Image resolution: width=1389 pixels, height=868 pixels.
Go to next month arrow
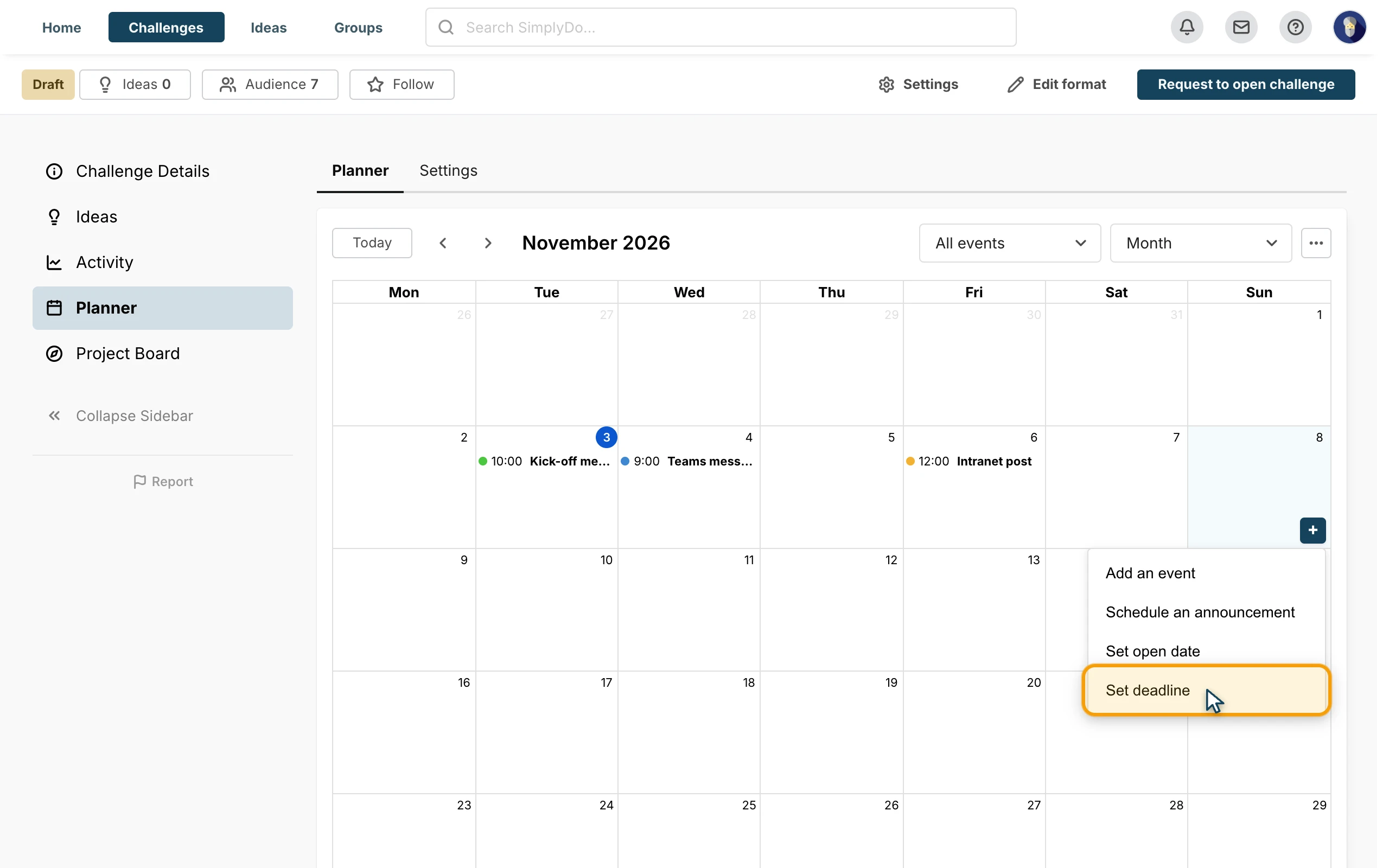[488, 243]
